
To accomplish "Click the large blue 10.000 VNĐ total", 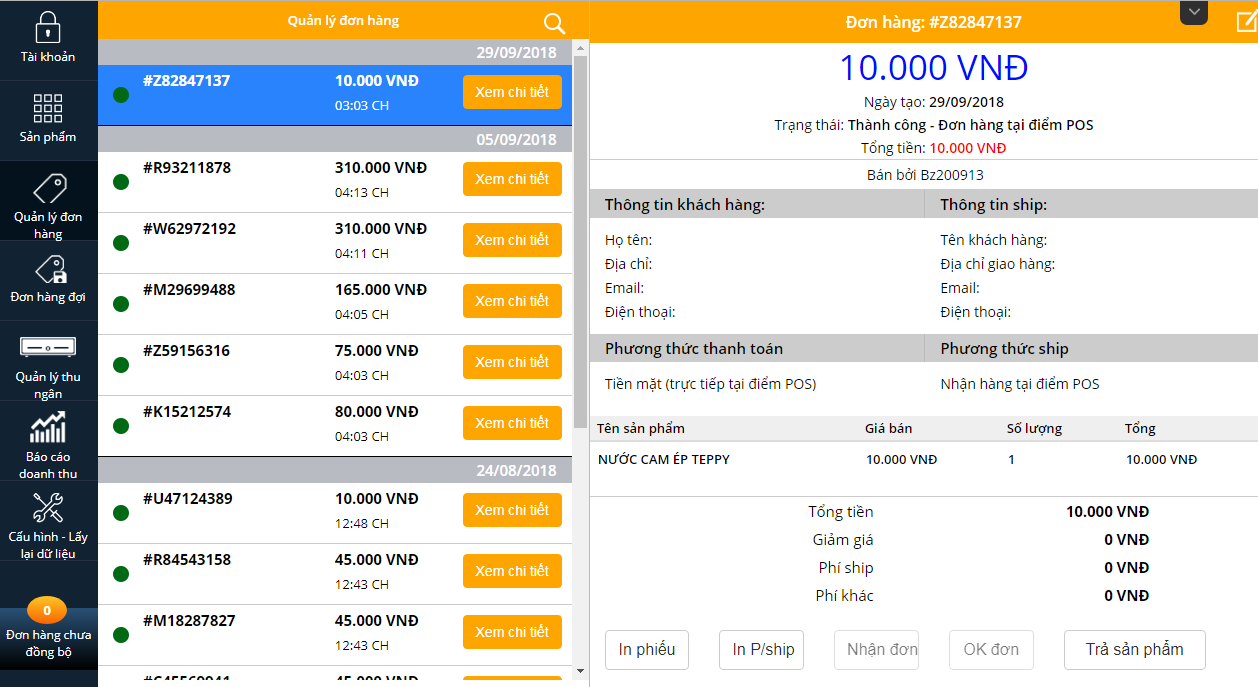I will point(933,68).
